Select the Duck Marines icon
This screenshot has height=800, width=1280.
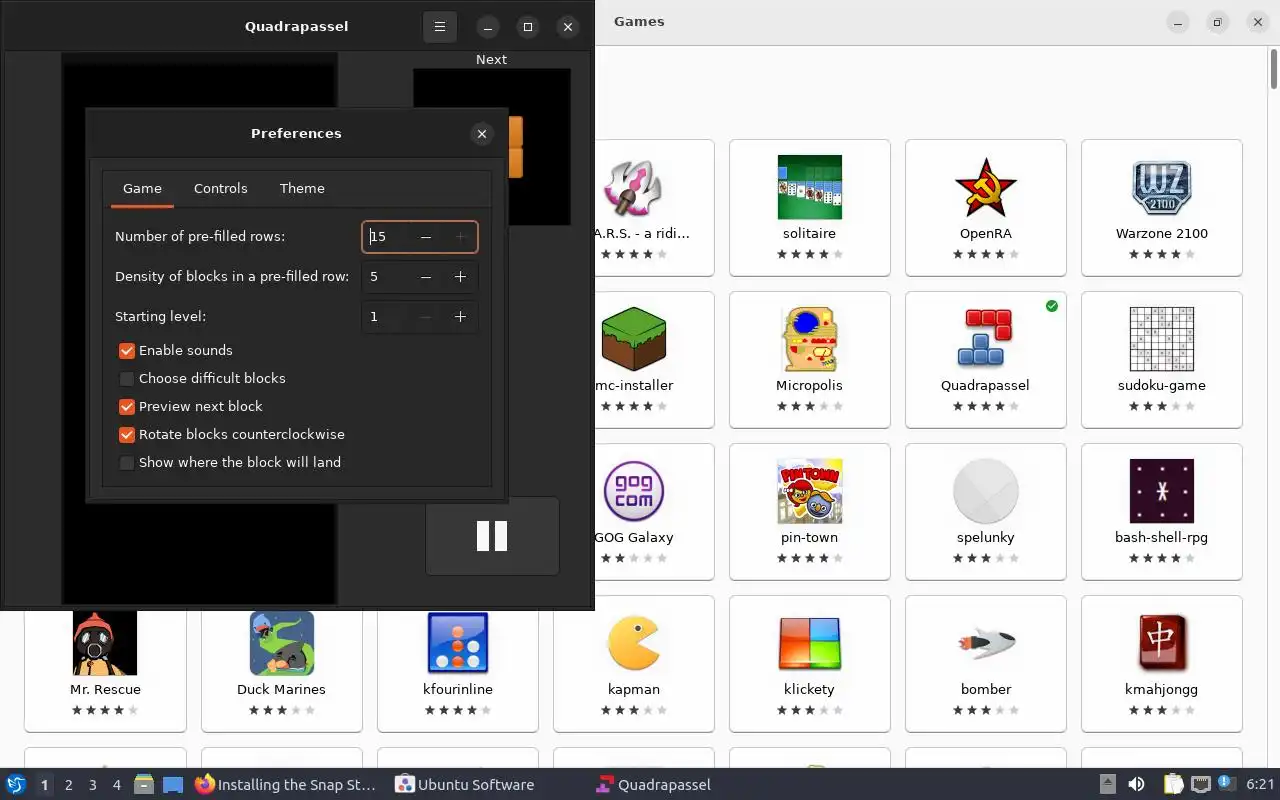[282, 643]
